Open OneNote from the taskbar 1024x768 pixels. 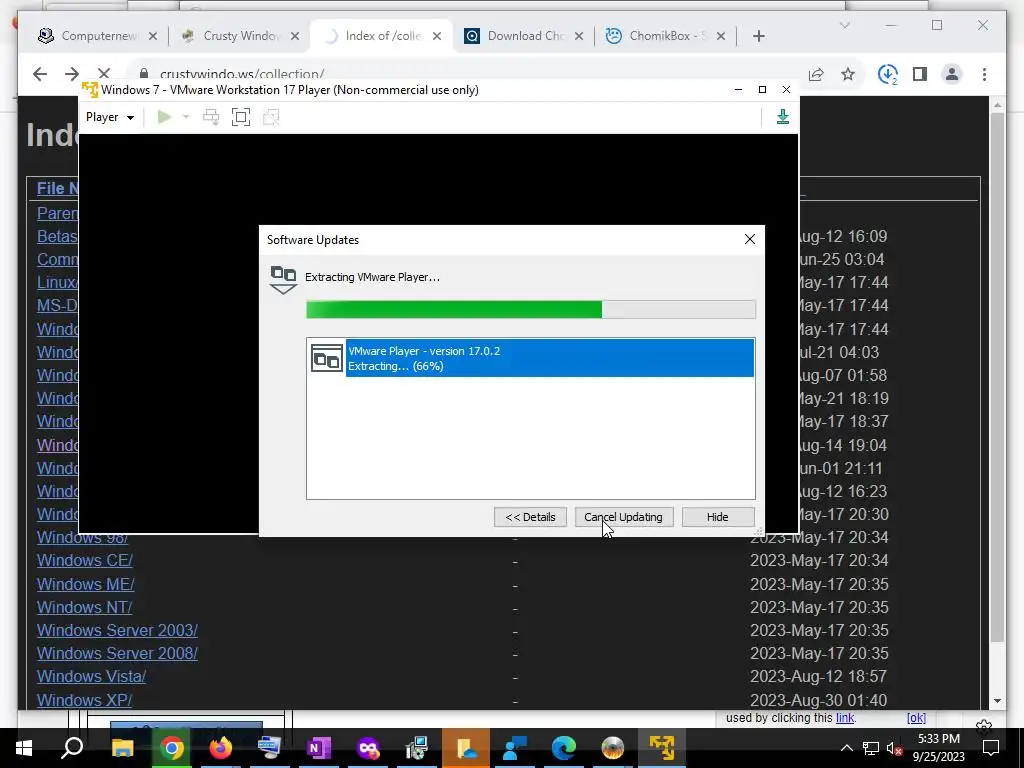pyautogui.click(x=319, y=748)
